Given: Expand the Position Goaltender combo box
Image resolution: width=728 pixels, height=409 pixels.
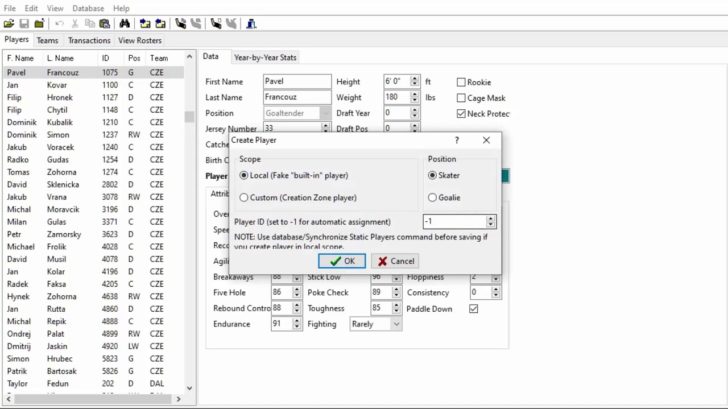Looking at the screenshot, I should click(325, 113).
